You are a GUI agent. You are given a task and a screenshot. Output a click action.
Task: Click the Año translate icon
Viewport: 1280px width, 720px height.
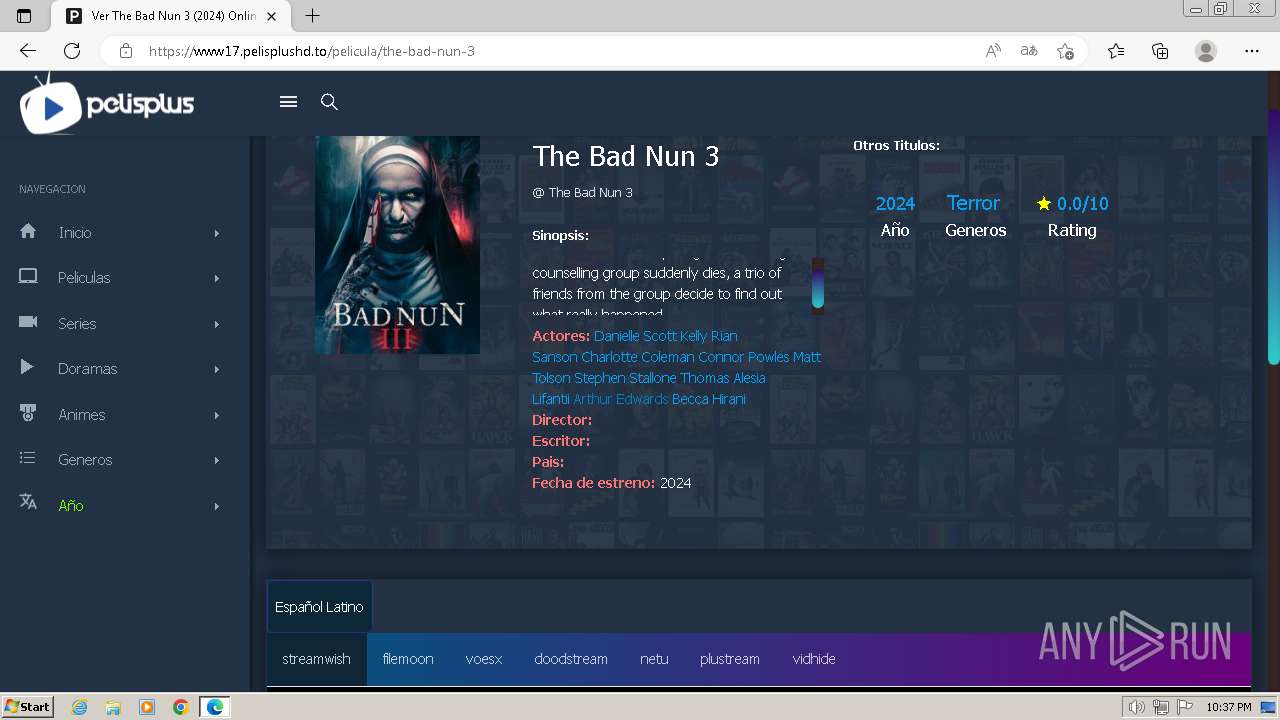tap(28, 503)
